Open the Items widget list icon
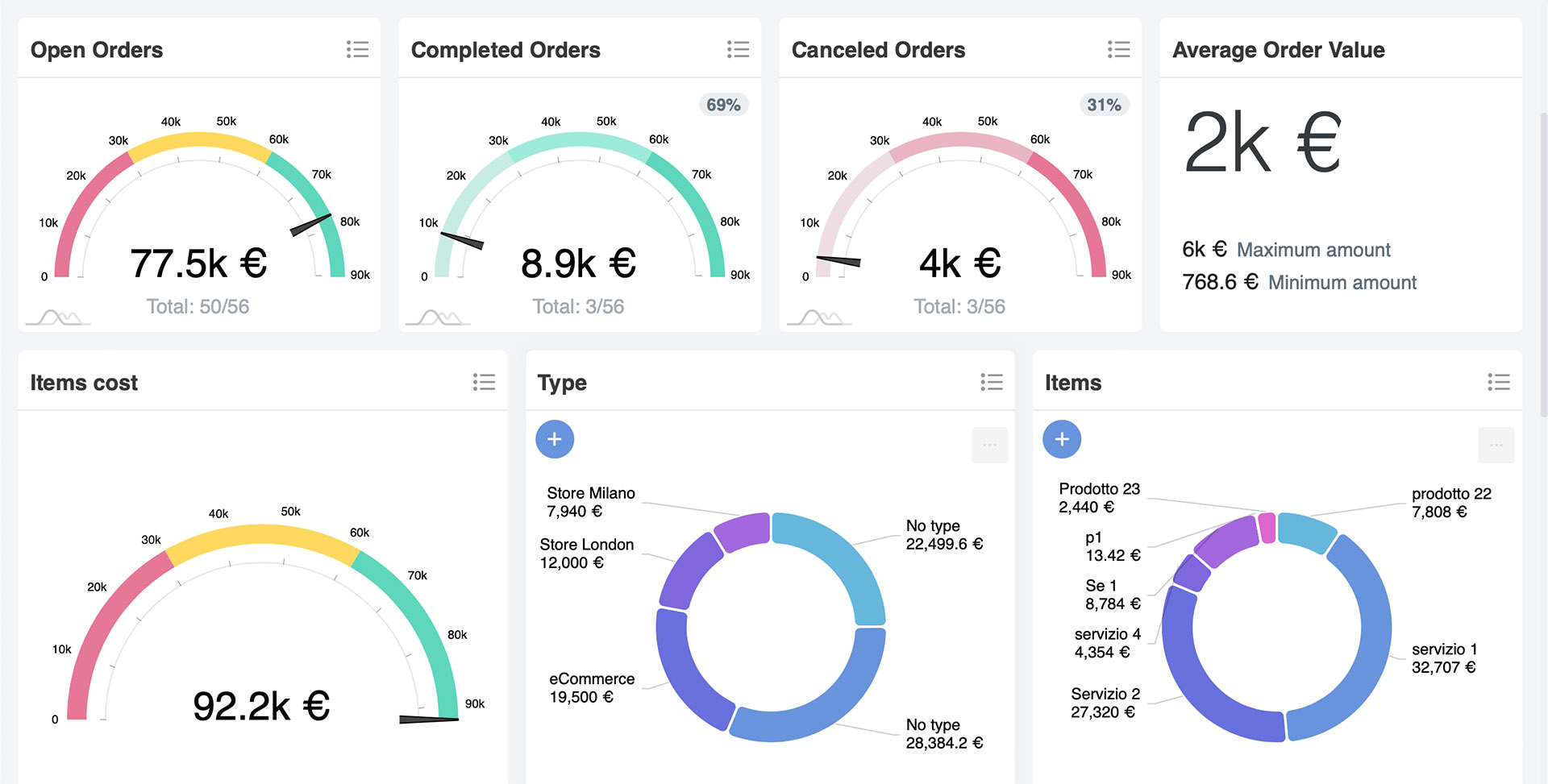 (1499, 382)
